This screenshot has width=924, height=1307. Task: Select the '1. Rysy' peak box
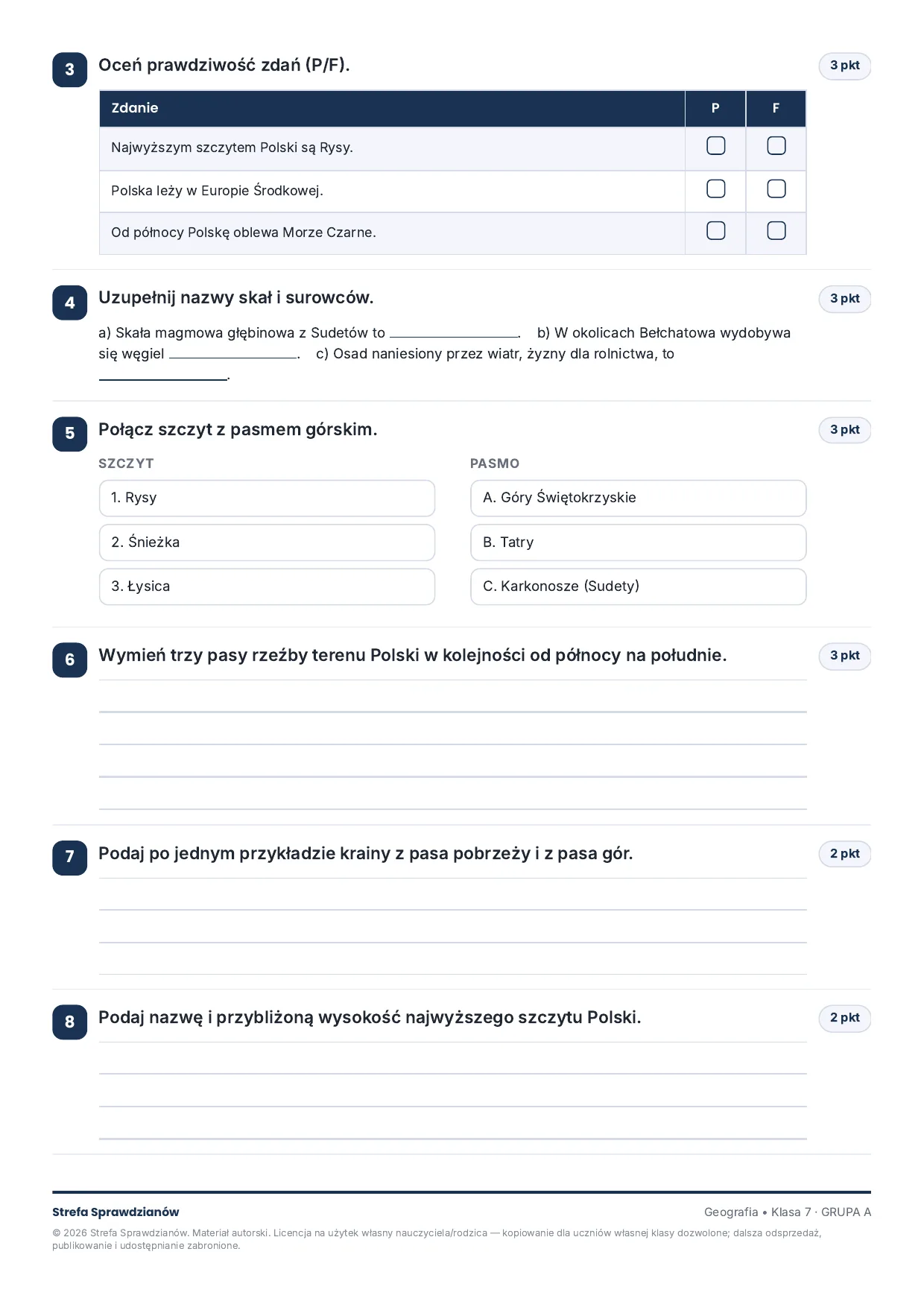267,498
